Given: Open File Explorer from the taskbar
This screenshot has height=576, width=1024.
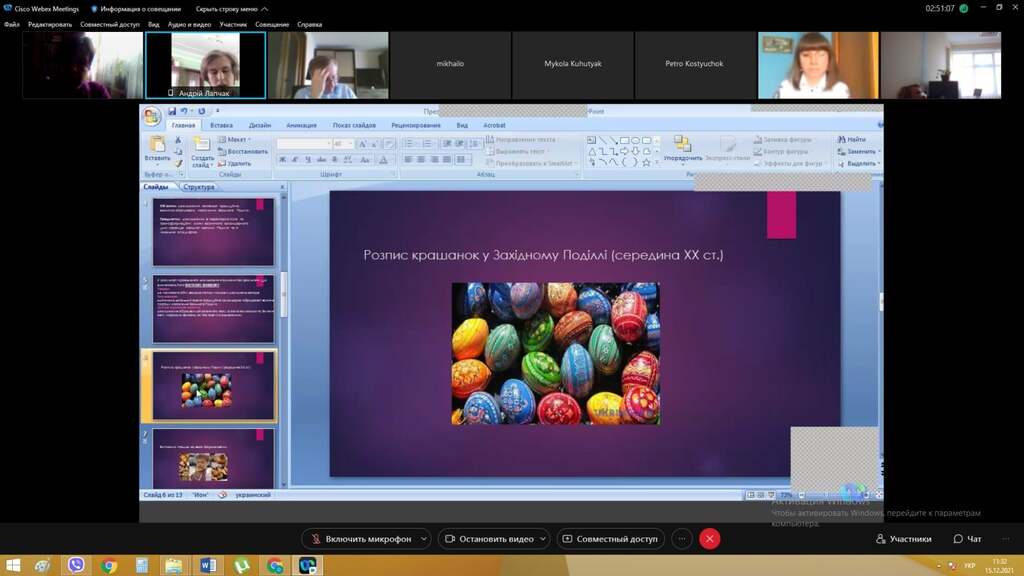Looking at the screenshot, I should 174,566.
